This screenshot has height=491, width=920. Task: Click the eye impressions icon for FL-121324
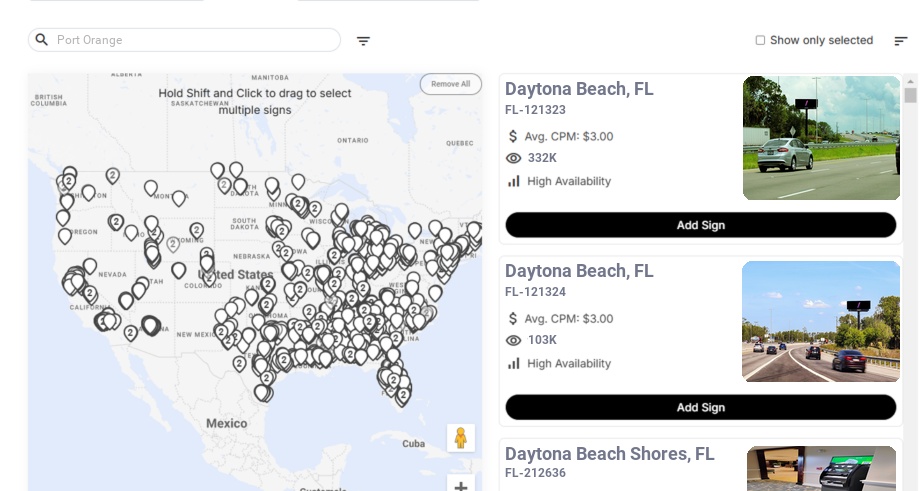[x=514, y=340]
